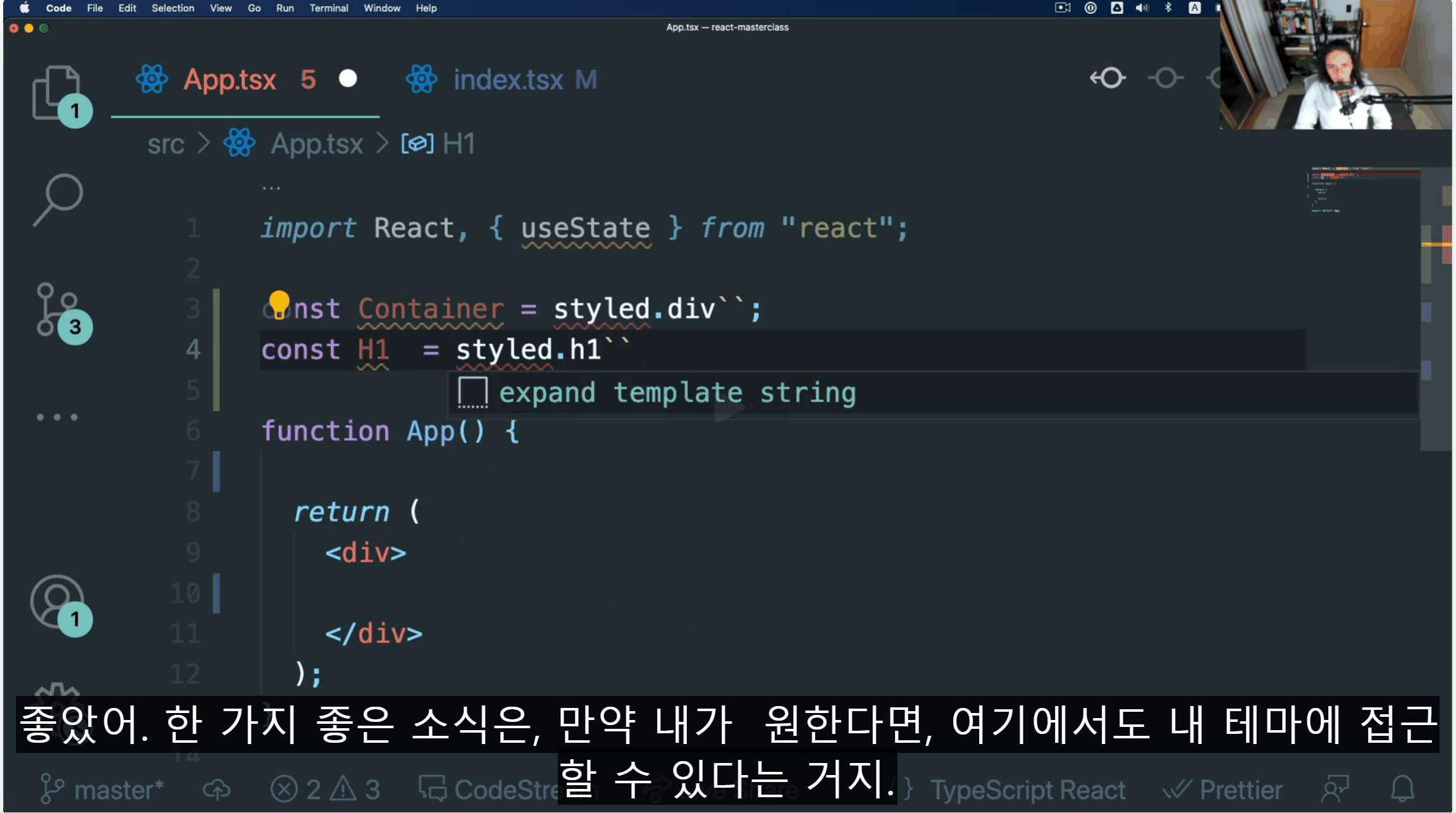The image size is (1456, 813).
Task: Click the App.tsx breadcrumb segment
Action: [317, 144]
